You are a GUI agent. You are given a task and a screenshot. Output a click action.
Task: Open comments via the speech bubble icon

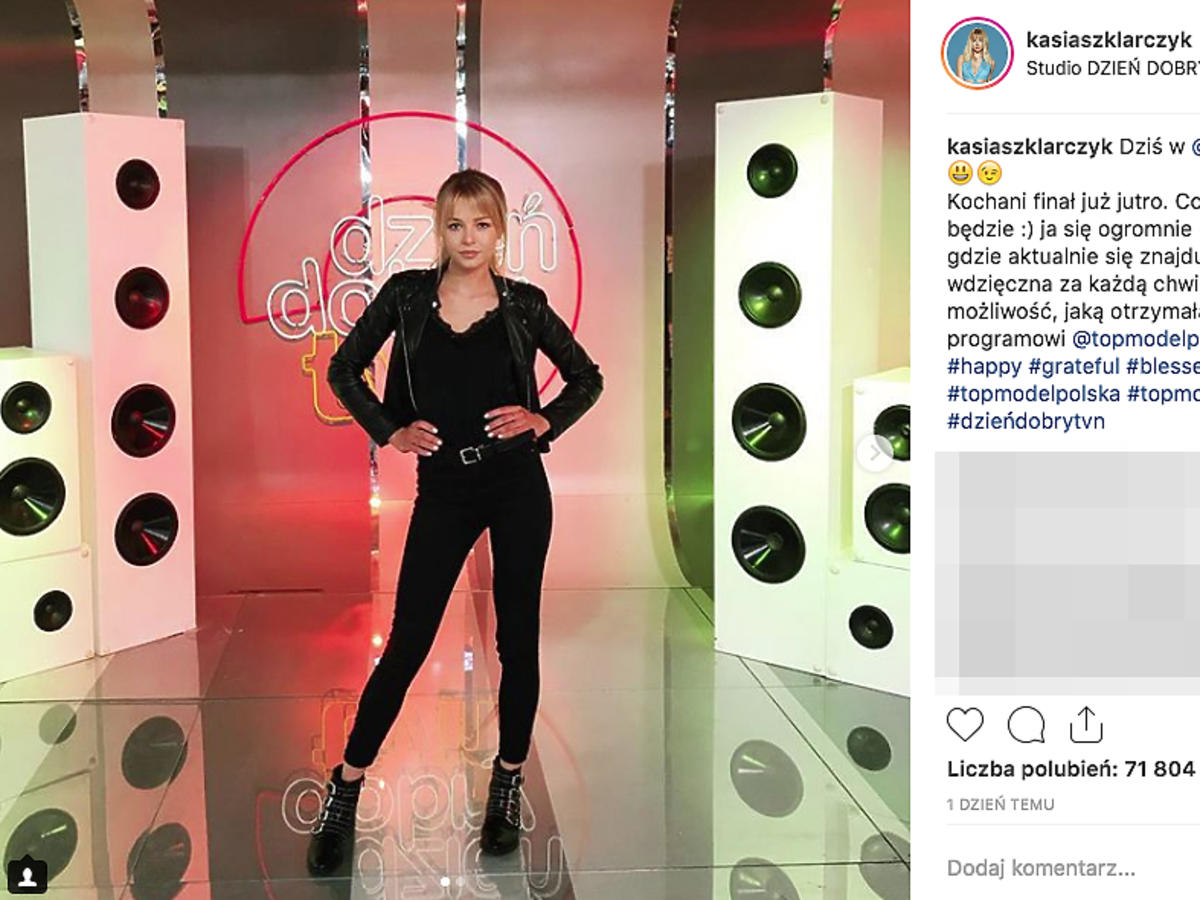tap(1026, 724)
